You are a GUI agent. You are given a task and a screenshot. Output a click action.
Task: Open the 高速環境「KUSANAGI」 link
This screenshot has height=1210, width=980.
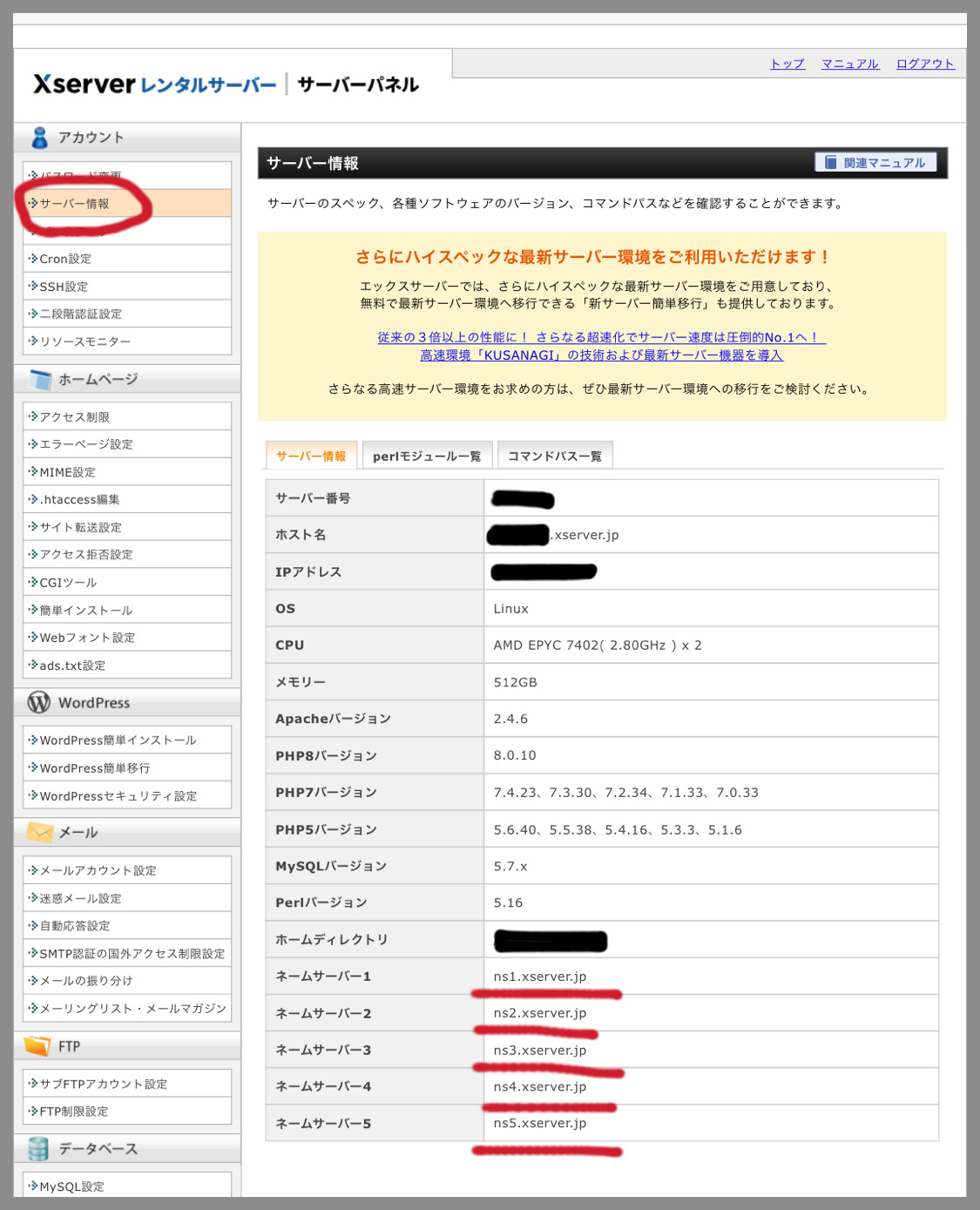click(601, 355)
